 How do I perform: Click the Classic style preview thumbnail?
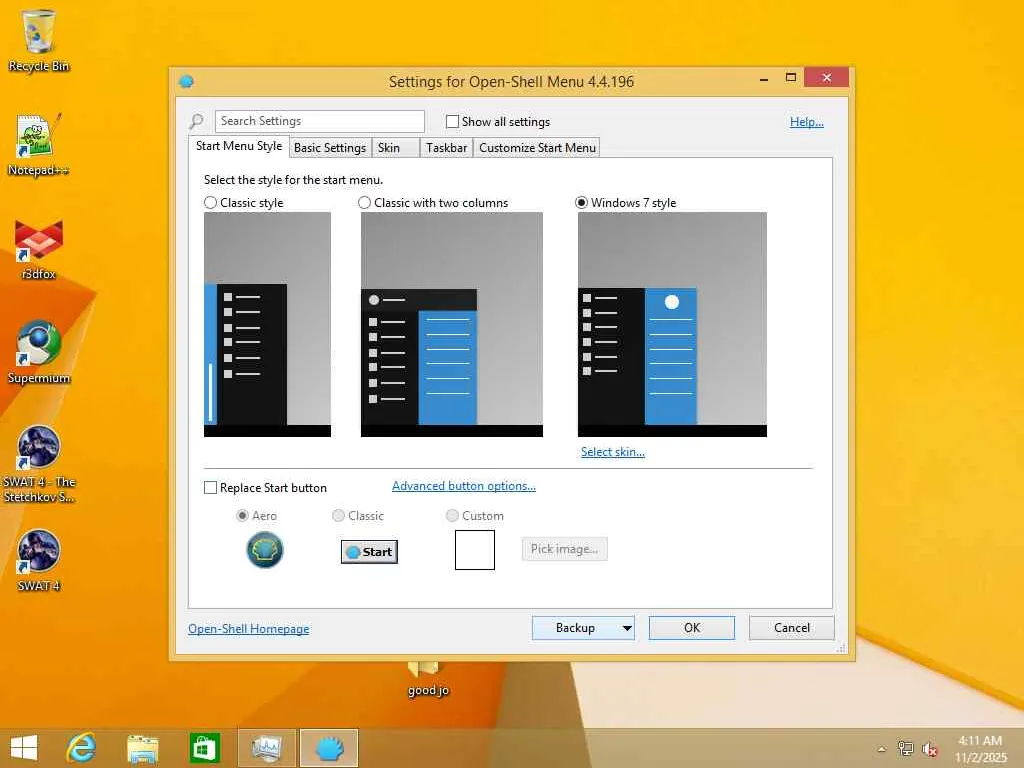point(267,325)
